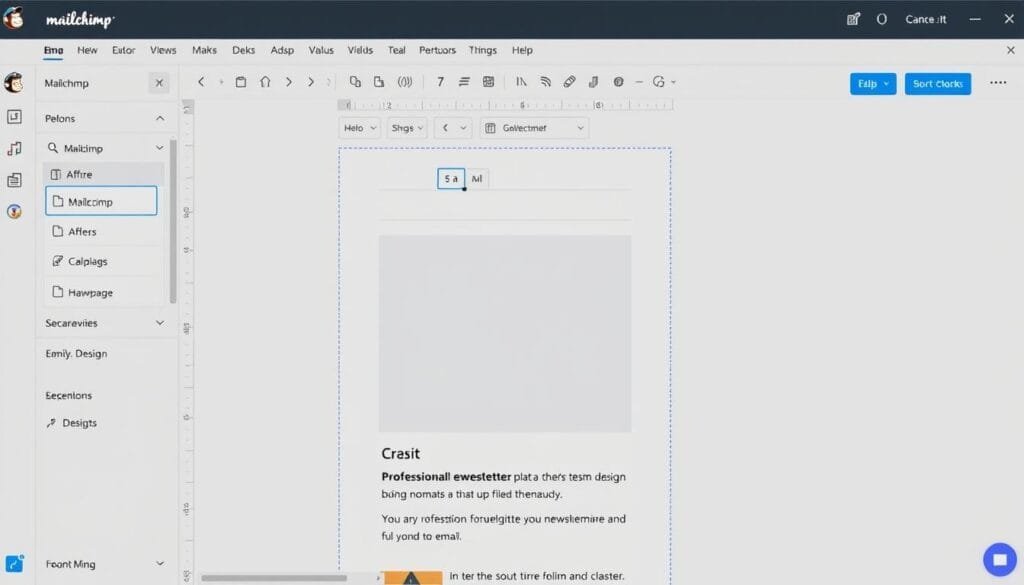Screen dimensions: 1024x585
Task: Open the chat bubble in the bottom corner
Action: (x=999, y=560)
